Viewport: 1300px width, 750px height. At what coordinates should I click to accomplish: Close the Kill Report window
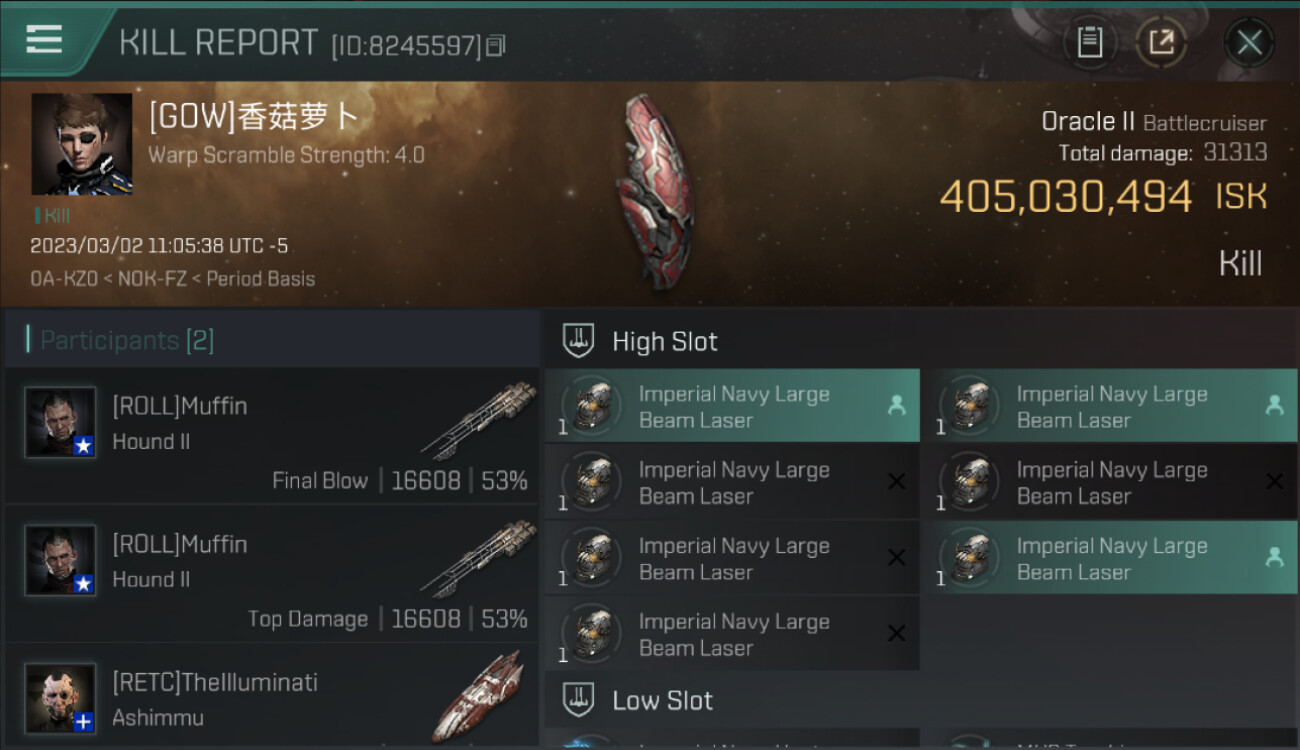coord(1249,42)
